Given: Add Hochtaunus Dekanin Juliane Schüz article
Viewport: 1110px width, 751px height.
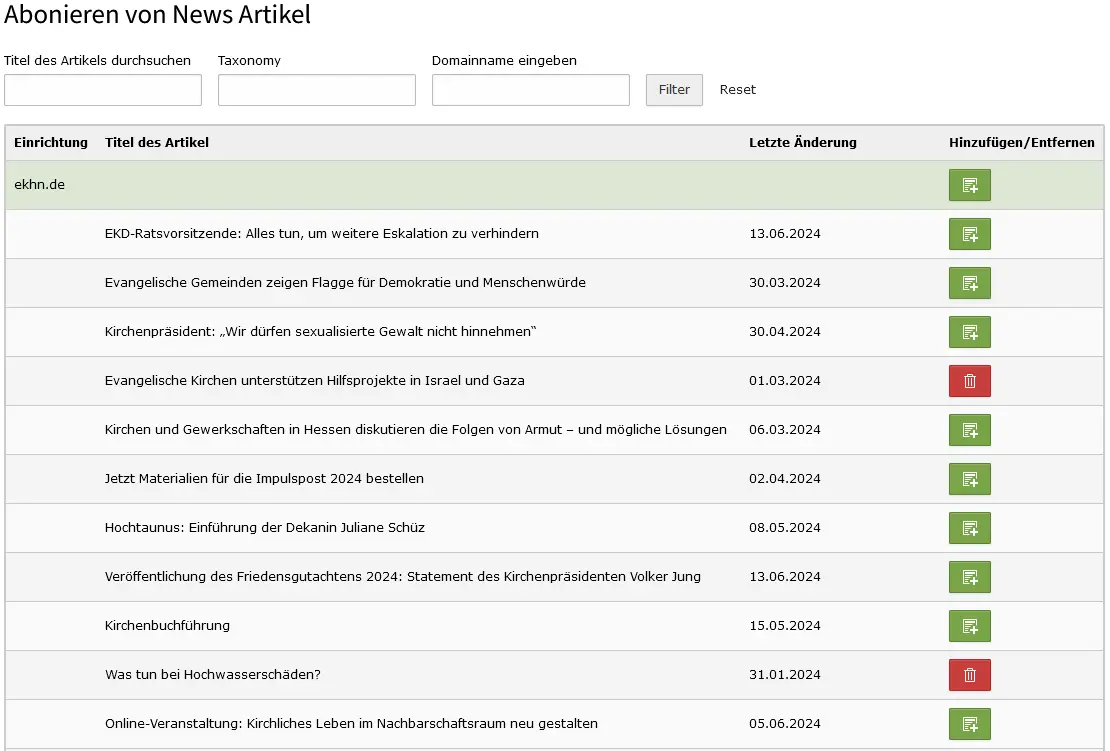Looking at the screenshot, I should click(x=969, y=527).
